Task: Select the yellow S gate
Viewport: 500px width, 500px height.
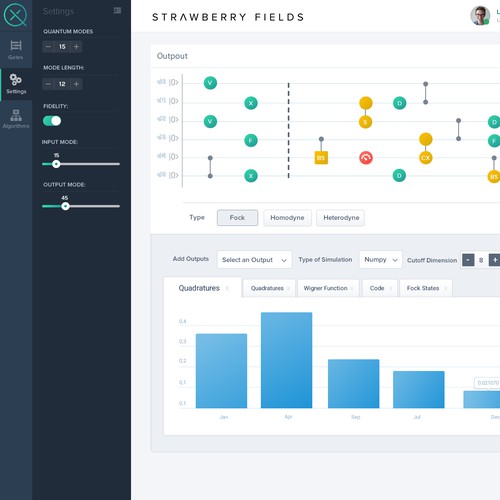Action: [x=365, y=122]
